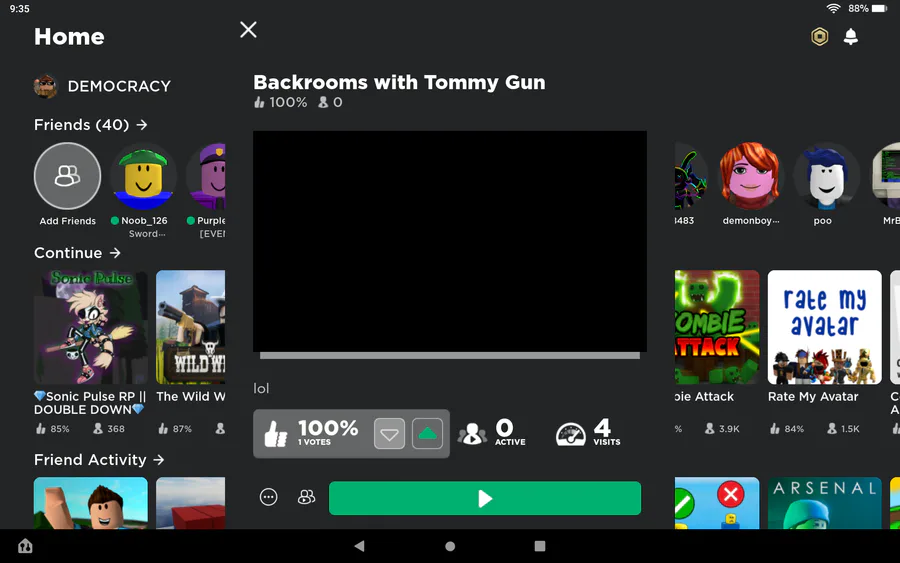Open Rate My Avatar game tile

(x=824, y=327)
